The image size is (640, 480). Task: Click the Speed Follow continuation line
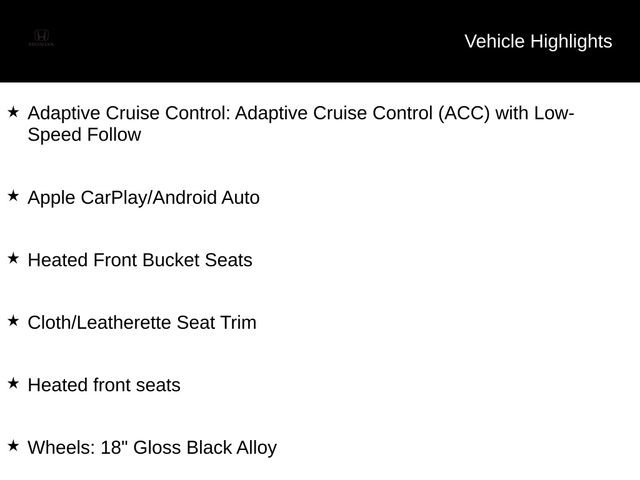[x=84, y=135]
